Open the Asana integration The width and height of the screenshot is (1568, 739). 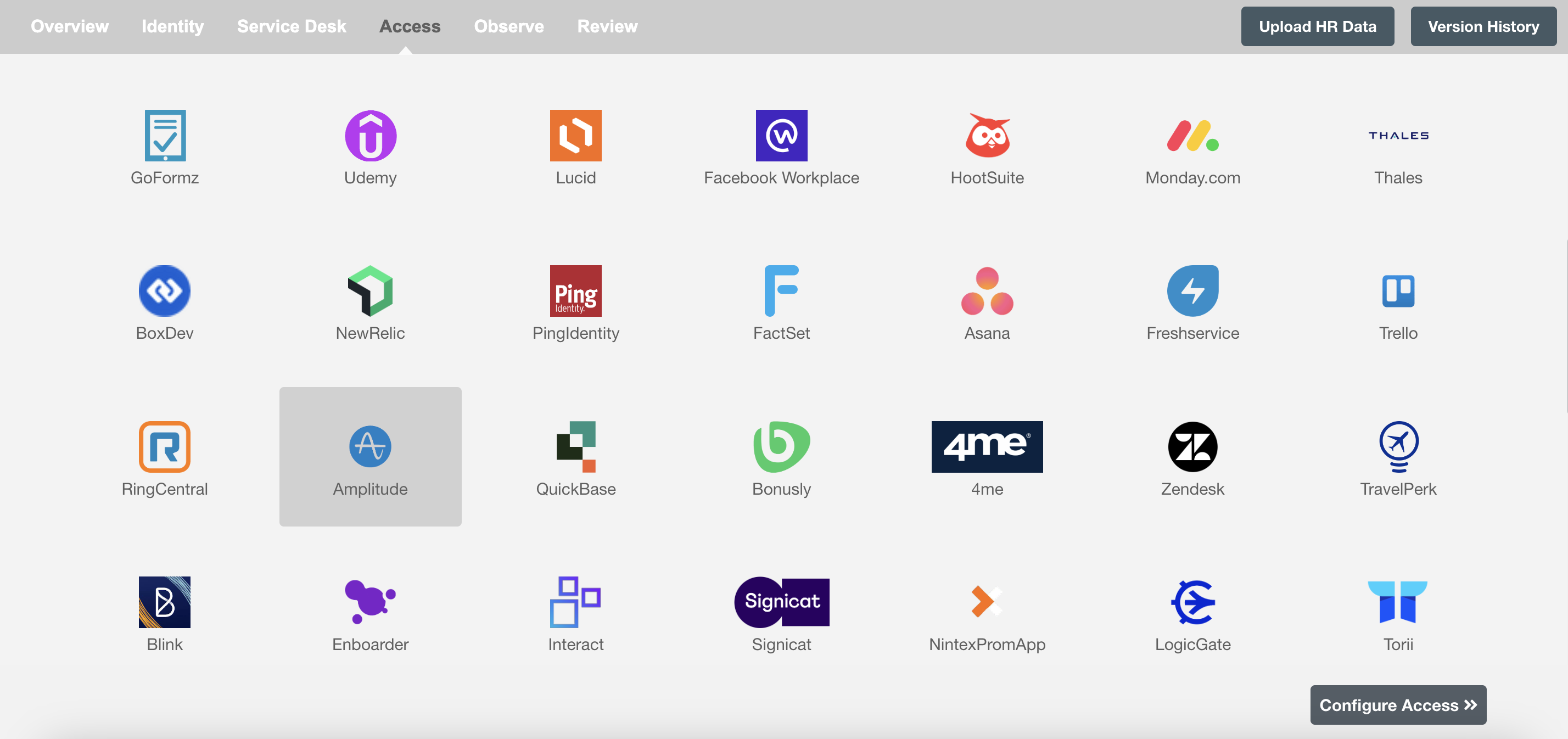[x=987, y=301]
